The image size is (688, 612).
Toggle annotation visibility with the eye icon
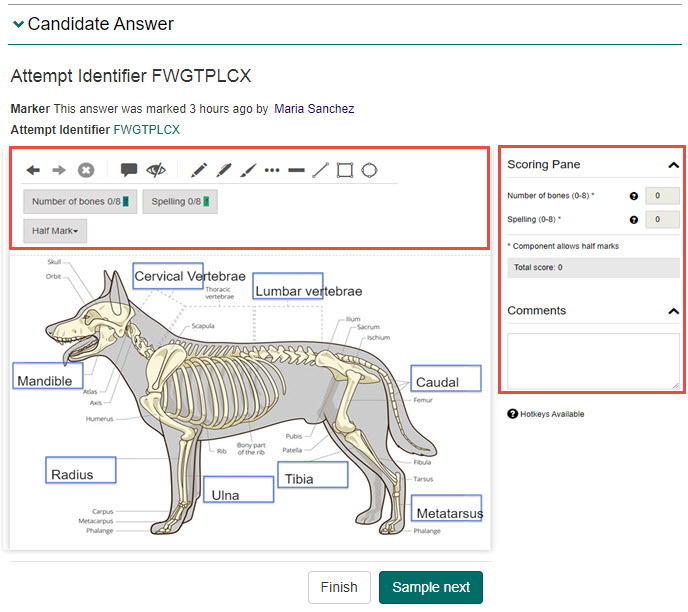click(x=156, y=170)
